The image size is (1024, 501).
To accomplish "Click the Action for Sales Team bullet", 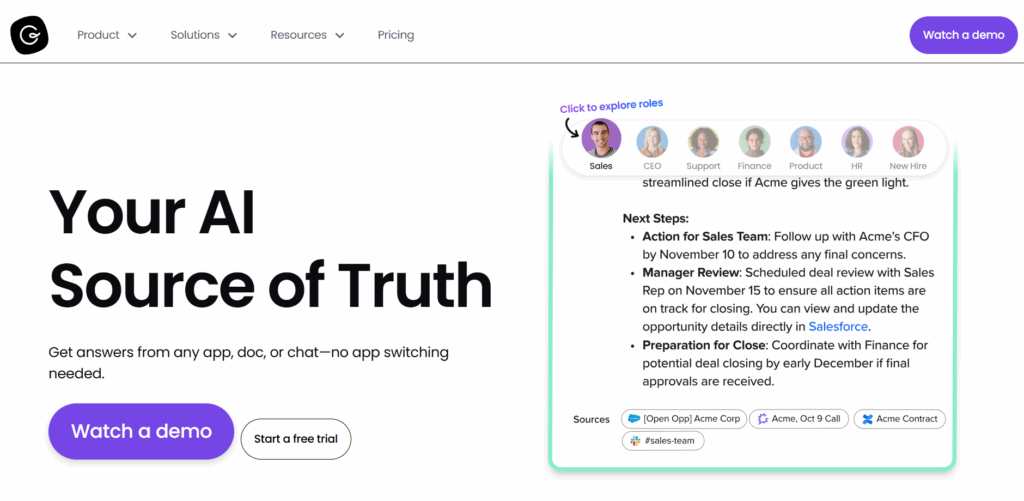I will point(786,245).
